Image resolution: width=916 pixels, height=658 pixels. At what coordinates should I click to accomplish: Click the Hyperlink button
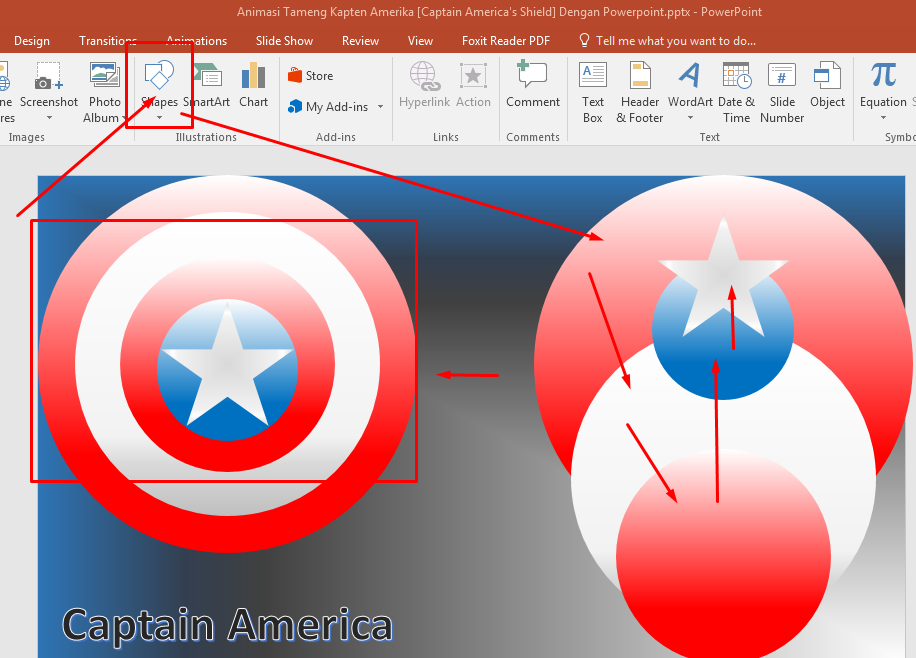click(424, 85)
